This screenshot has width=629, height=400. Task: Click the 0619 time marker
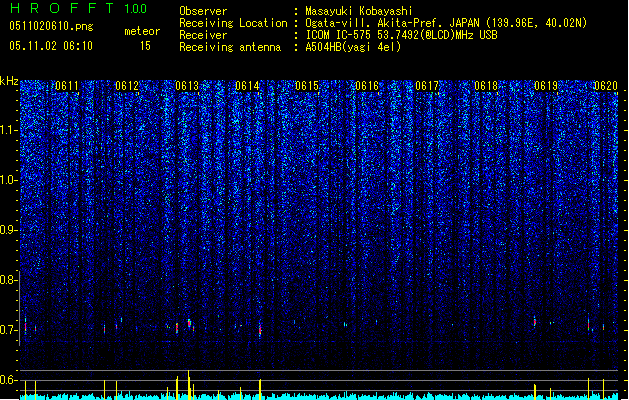(546, 86)
